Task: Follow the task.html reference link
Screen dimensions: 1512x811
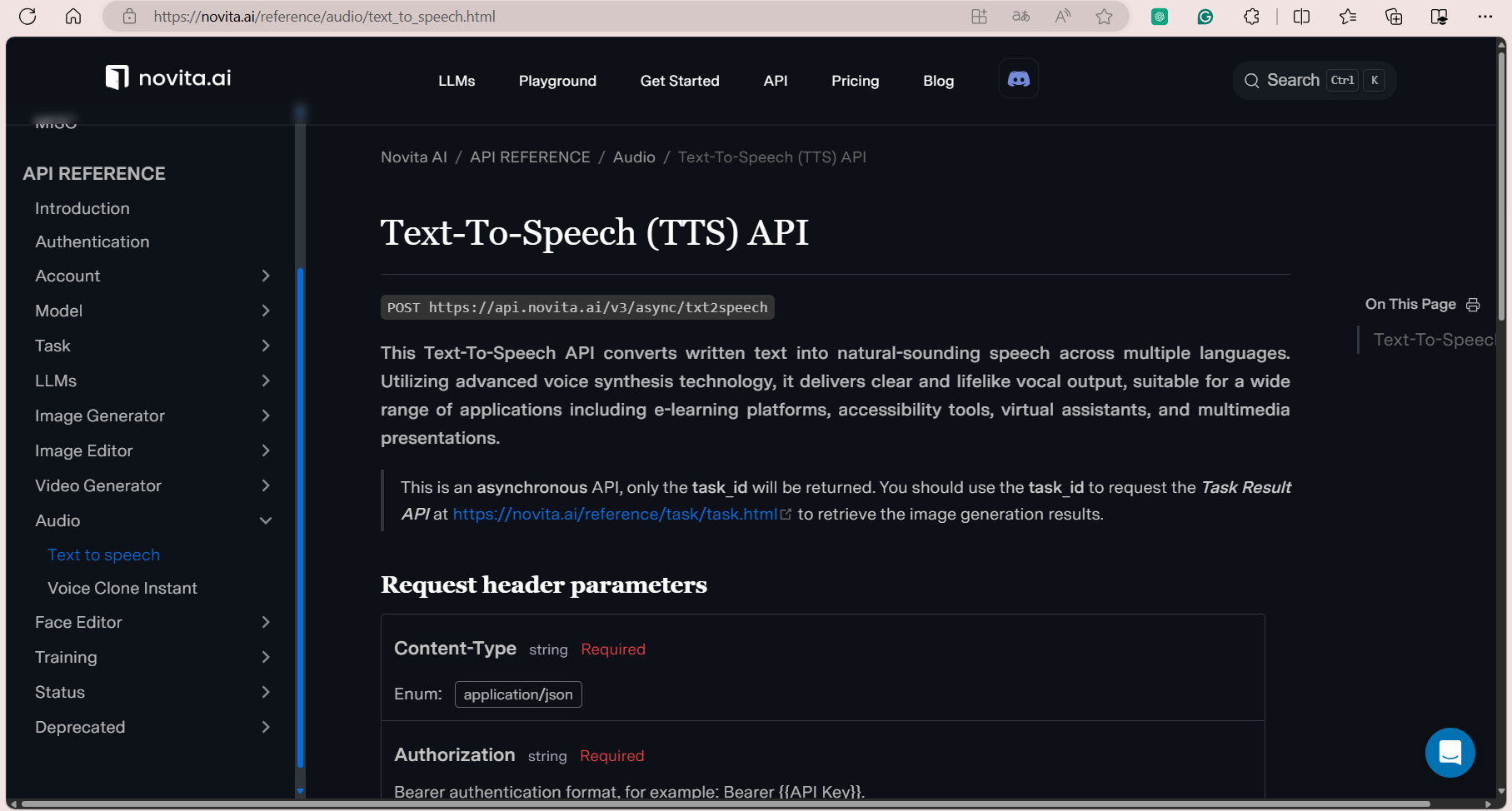Action: pos(616,514)
